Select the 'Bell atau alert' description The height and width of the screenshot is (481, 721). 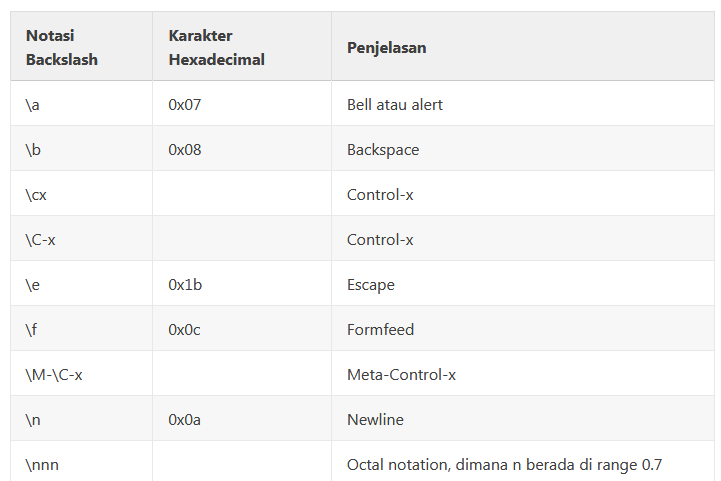tap(395, 104)
